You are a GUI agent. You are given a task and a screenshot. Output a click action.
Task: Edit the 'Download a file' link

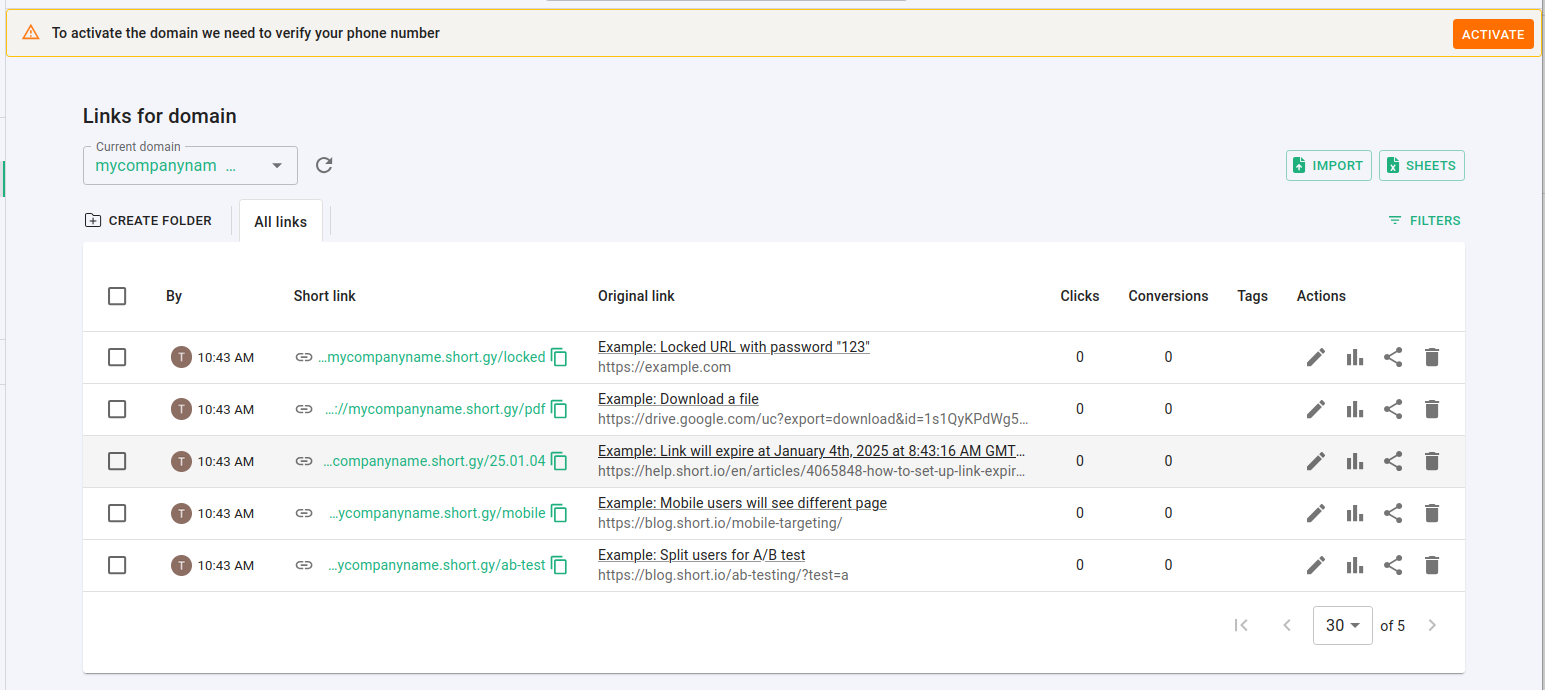(x=1316, y=409)
